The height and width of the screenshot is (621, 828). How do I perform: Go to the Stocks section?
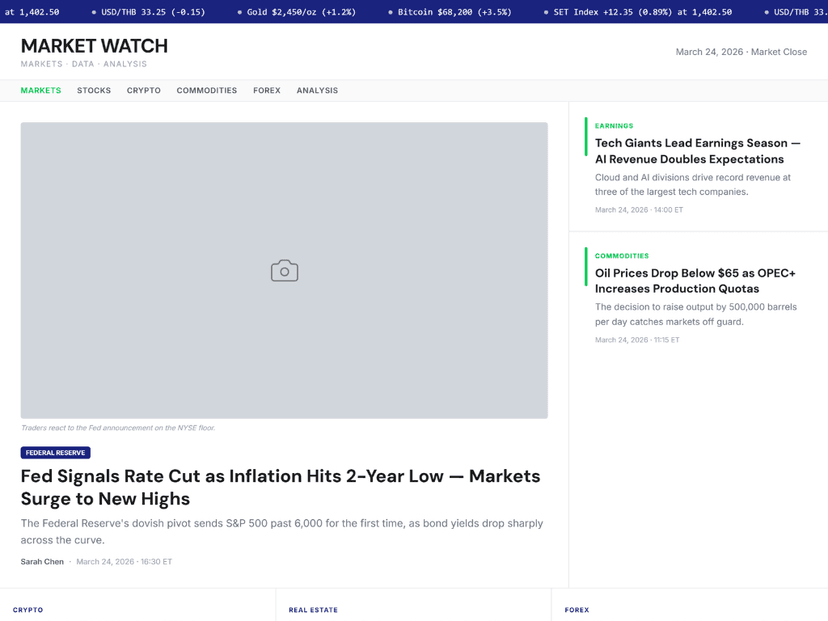pos(94,90)
